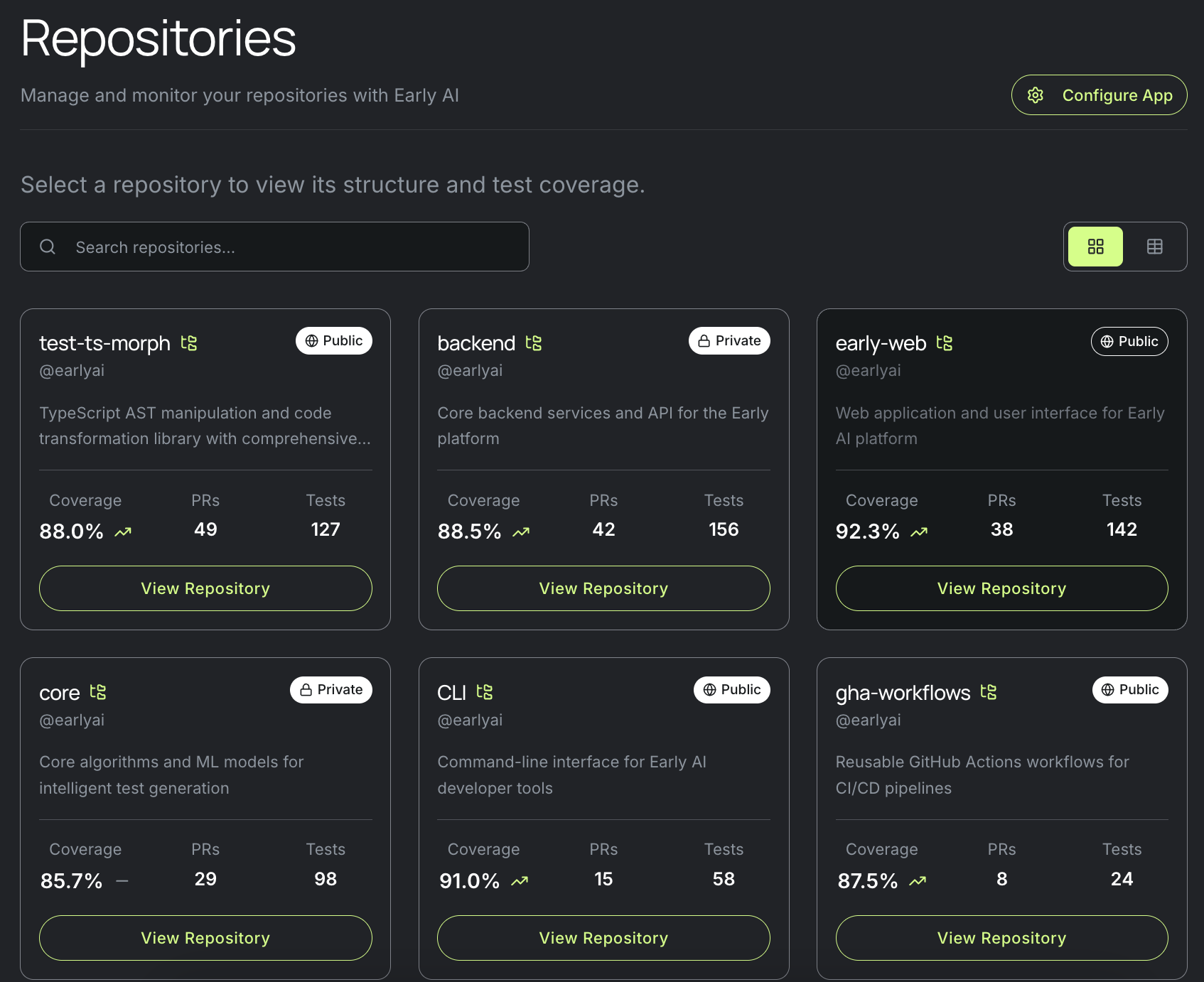Viewport: 1204px width, 982px height.
Task: View Repository for early-web
Action: 1001,588
